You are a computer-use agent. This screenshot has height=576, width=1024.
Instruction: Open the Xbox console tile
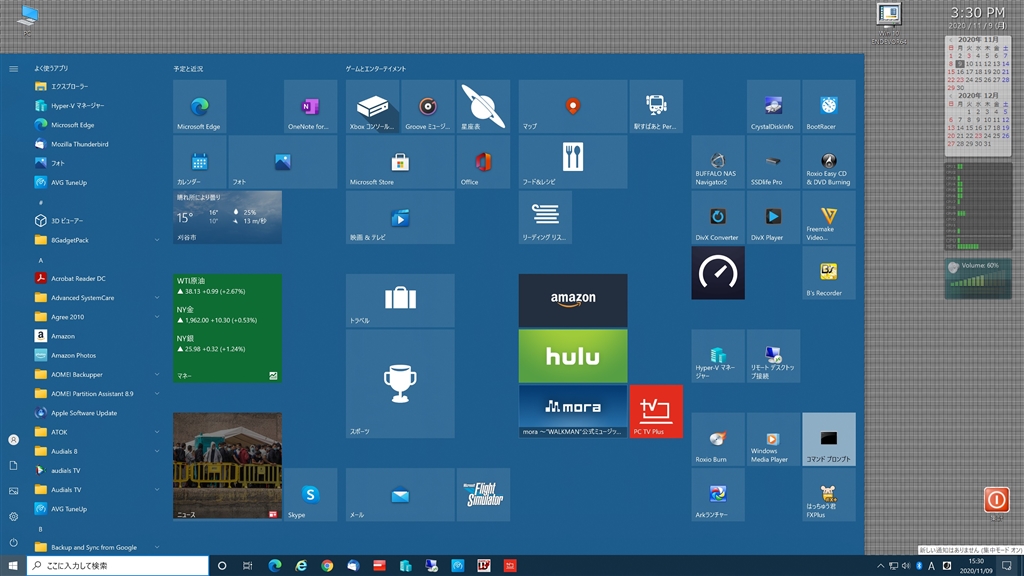[x=372, y=106]
